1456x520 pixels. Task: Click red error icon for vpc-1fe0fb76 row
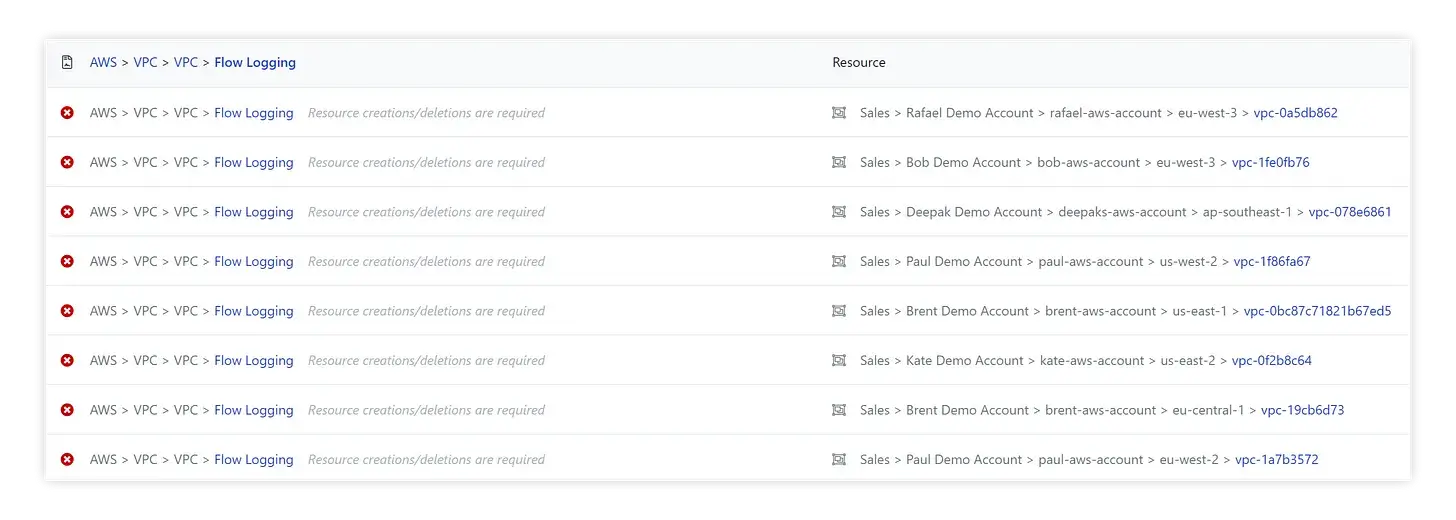[x=67, y=162]
